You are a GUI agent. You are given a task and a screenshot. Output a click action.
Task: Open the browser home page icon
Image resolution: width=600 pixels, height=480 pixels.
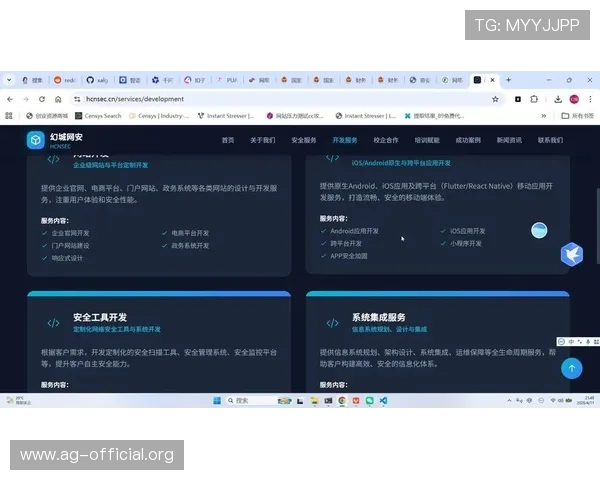coord(58,99)
